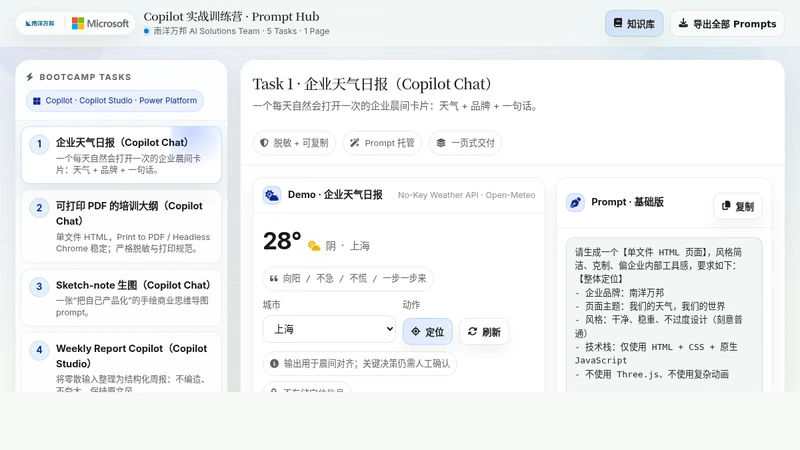800x450 pixels.
Task: Click the layers icon in 一页式交付 tag
Action: pos(441,143)
